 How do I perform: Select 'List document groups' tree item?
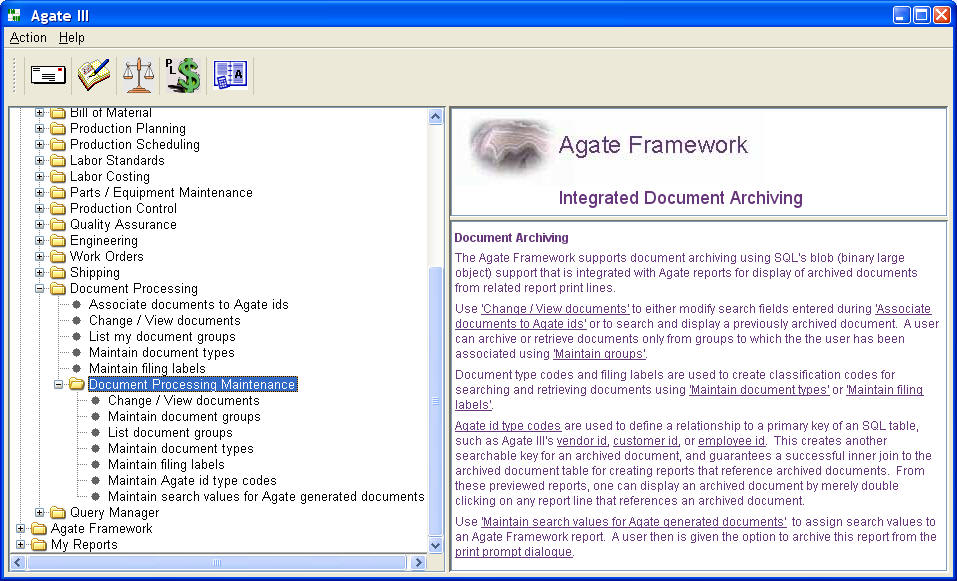pos(170,433)
